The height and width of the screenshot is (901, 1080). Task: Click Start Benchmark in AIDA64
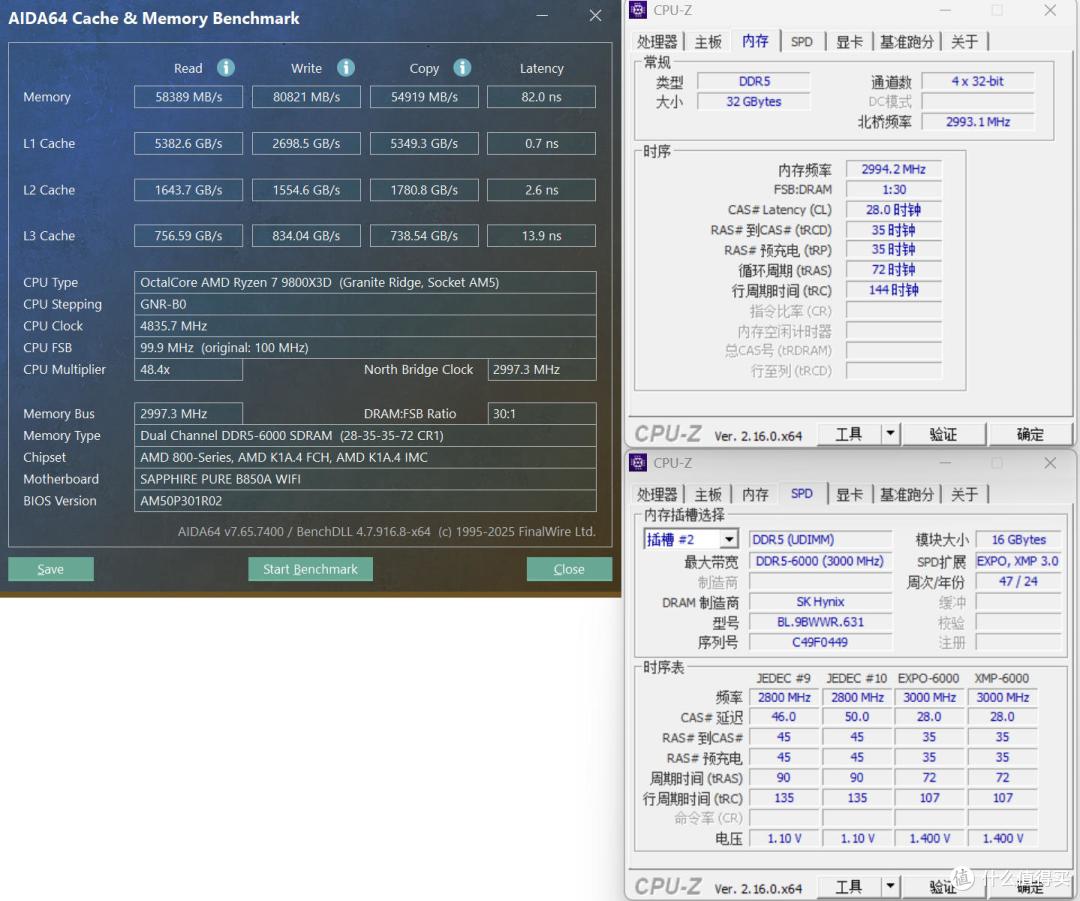tap(311, 569)
